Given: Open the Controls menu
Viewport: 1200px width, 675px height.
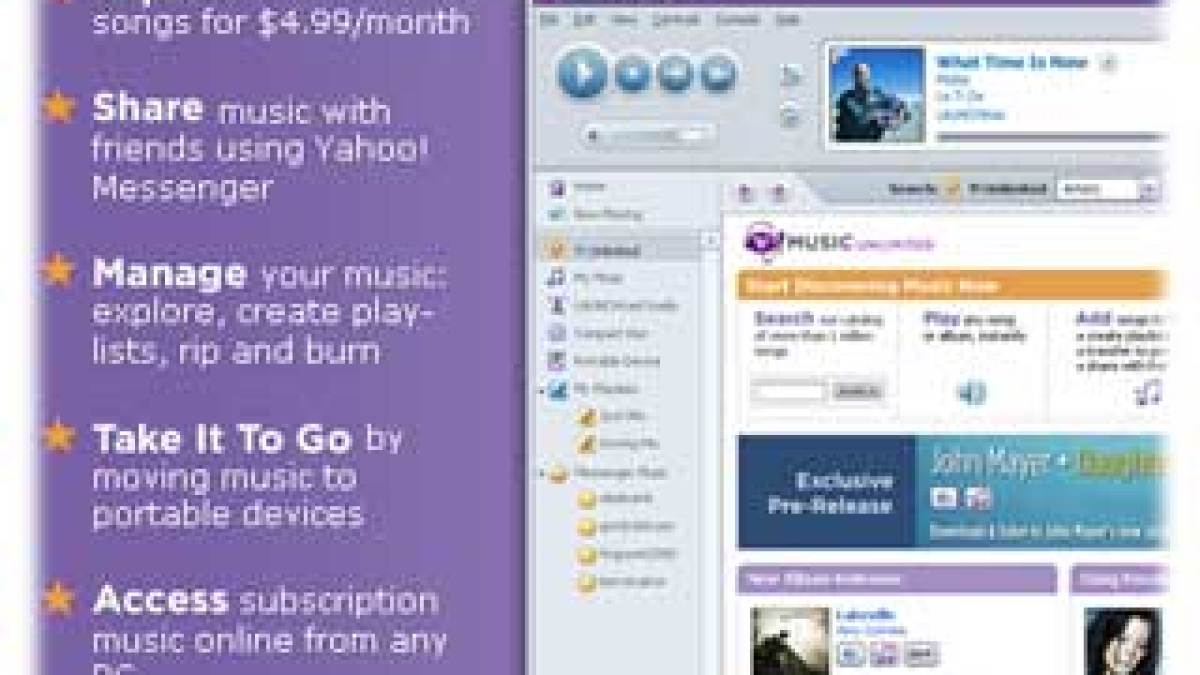Looking at the screenshot, I should [x=675, y=20].
